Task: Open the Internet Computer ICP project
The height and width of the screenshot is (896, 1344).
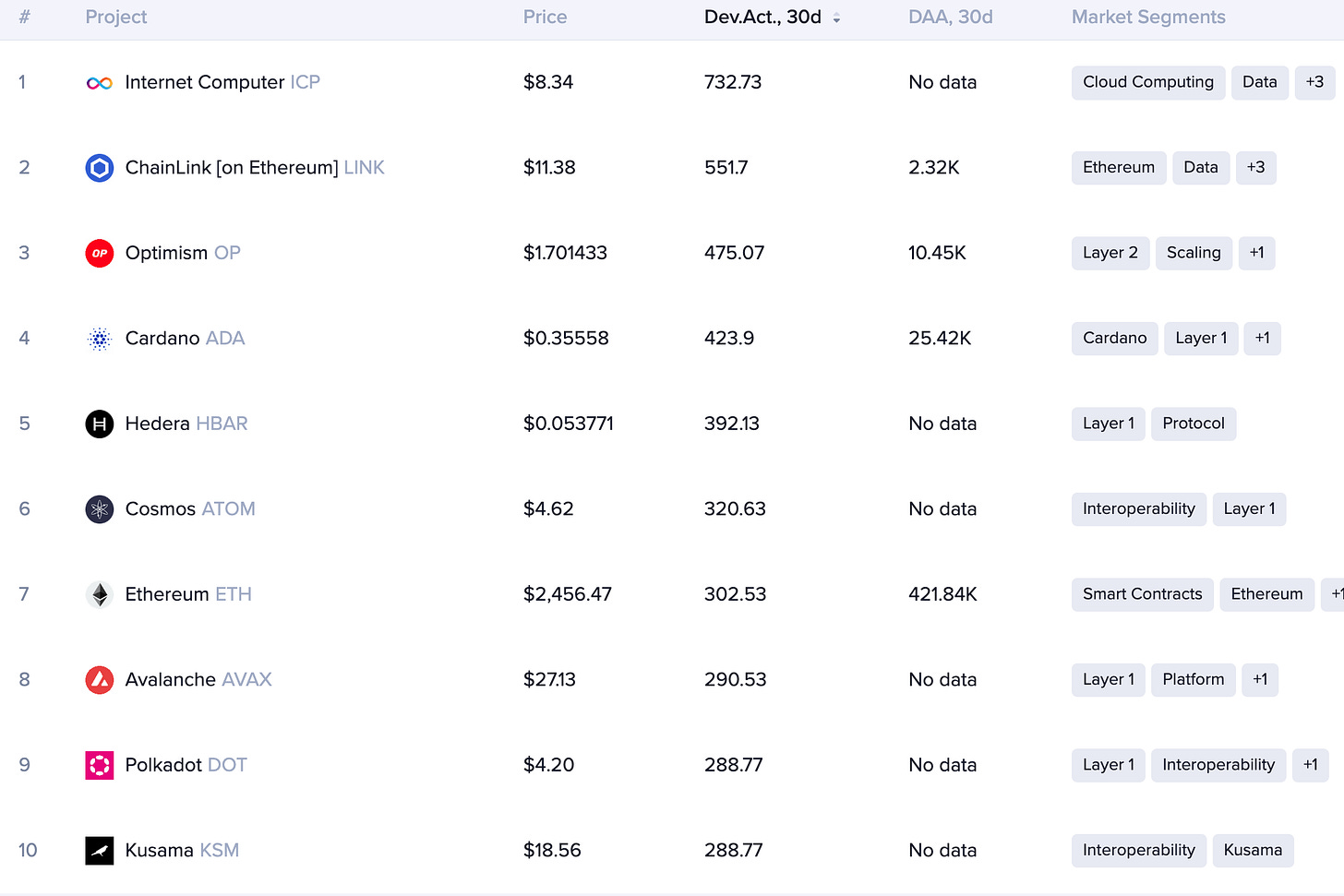Action: pyautogui.click(x=222, y=82)
